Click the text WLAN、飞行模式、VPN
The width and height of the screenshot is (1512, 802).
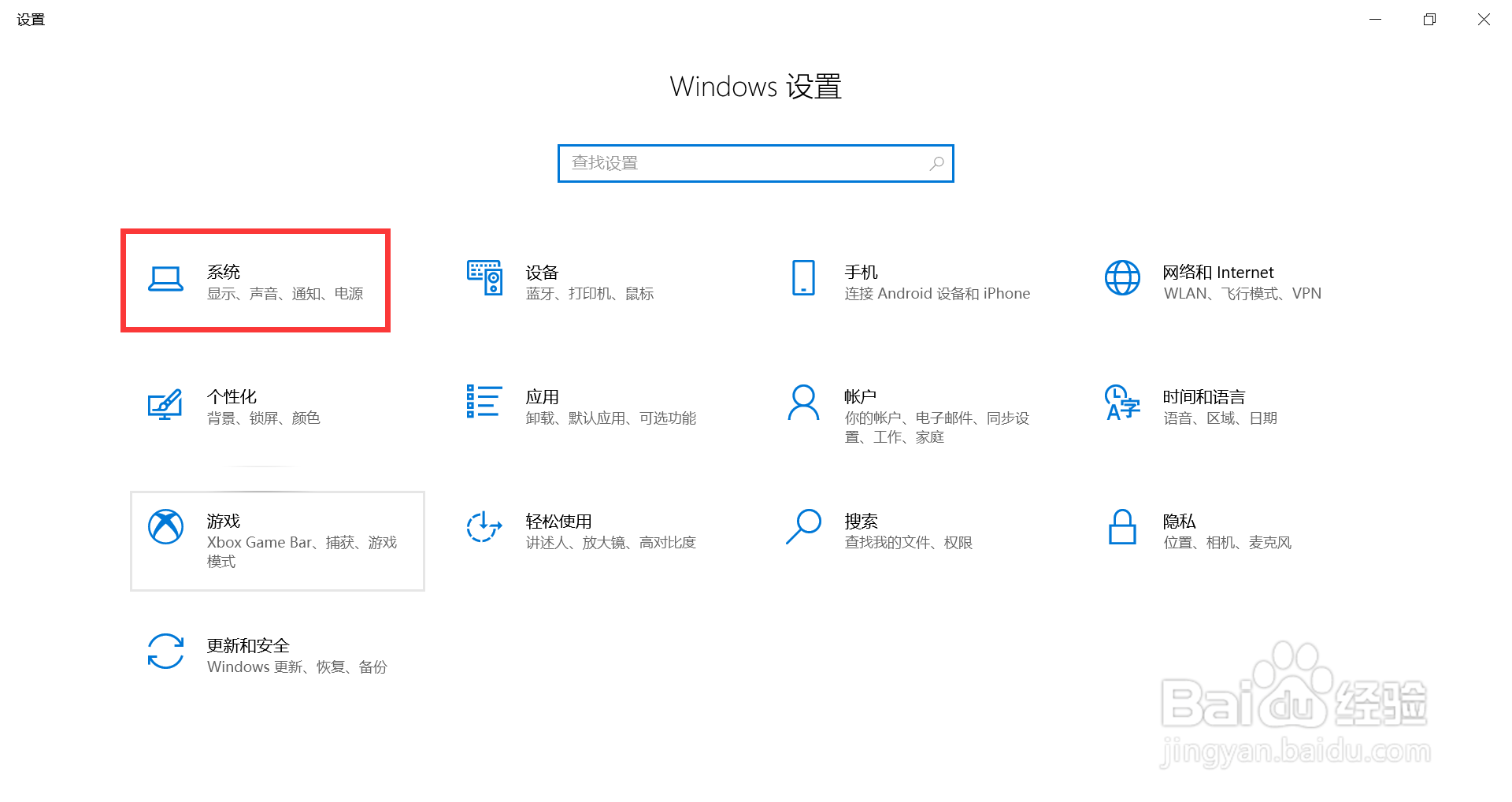(1243, 293)
